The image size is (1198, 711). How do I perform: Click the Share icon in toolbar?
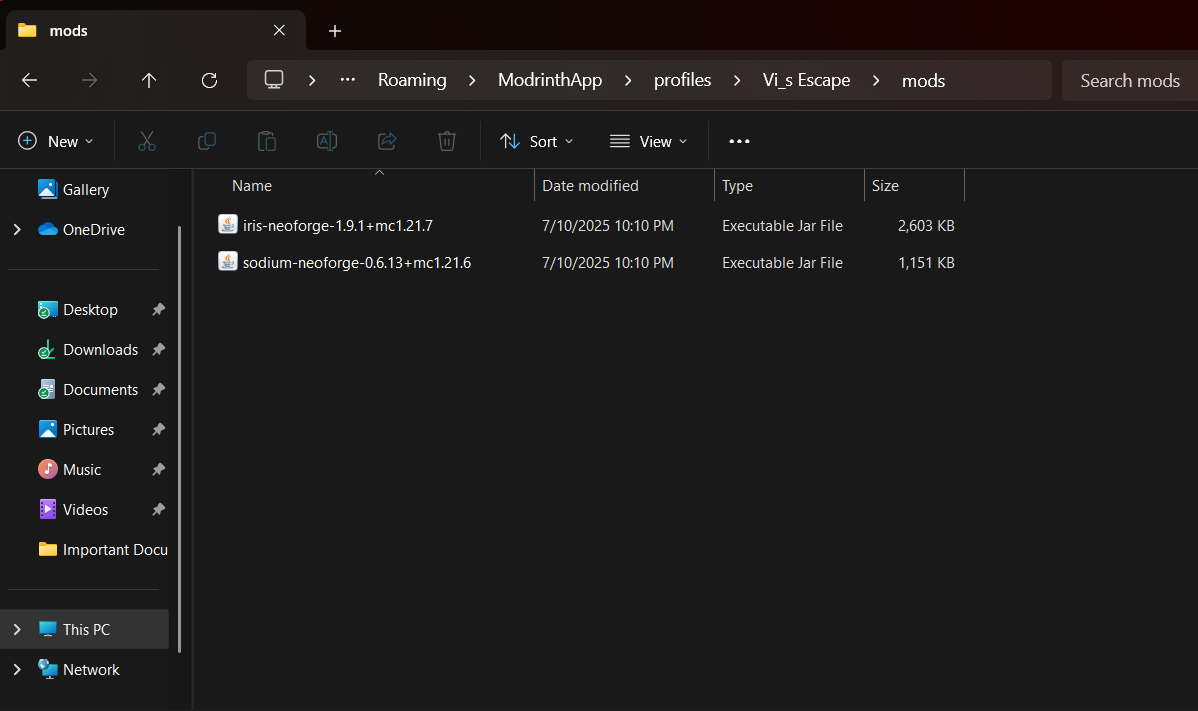(387, 141)
